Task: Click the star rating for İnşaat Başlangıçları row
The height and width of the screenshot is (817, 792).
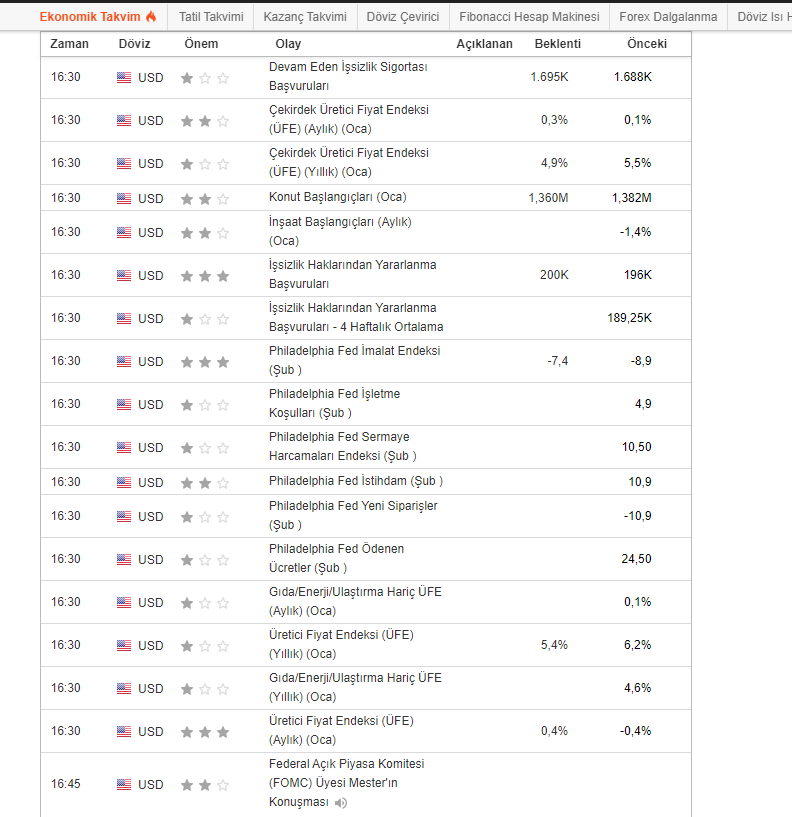Action: click(x=204, y=232)
